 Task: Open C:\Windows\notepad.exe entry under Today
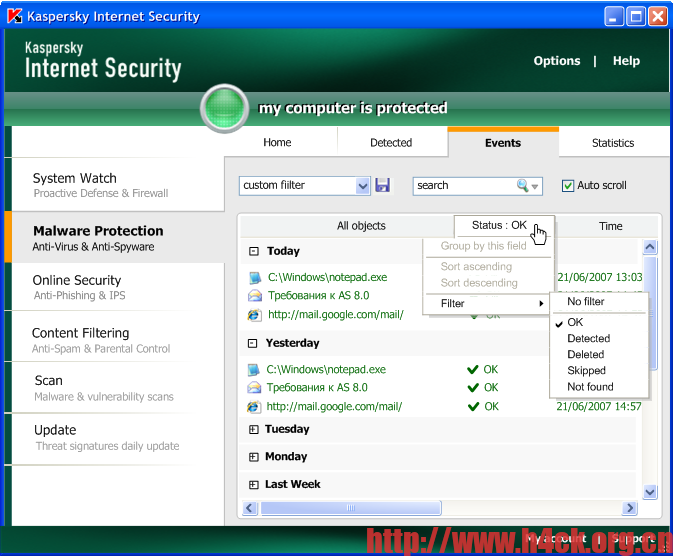[327, 277]
